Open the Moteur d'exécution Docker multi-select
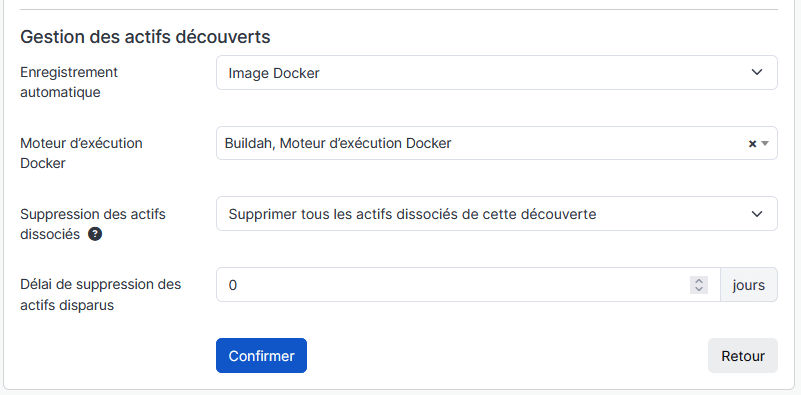This screenshot has height=395, width=801. click(x=497, y=143)
